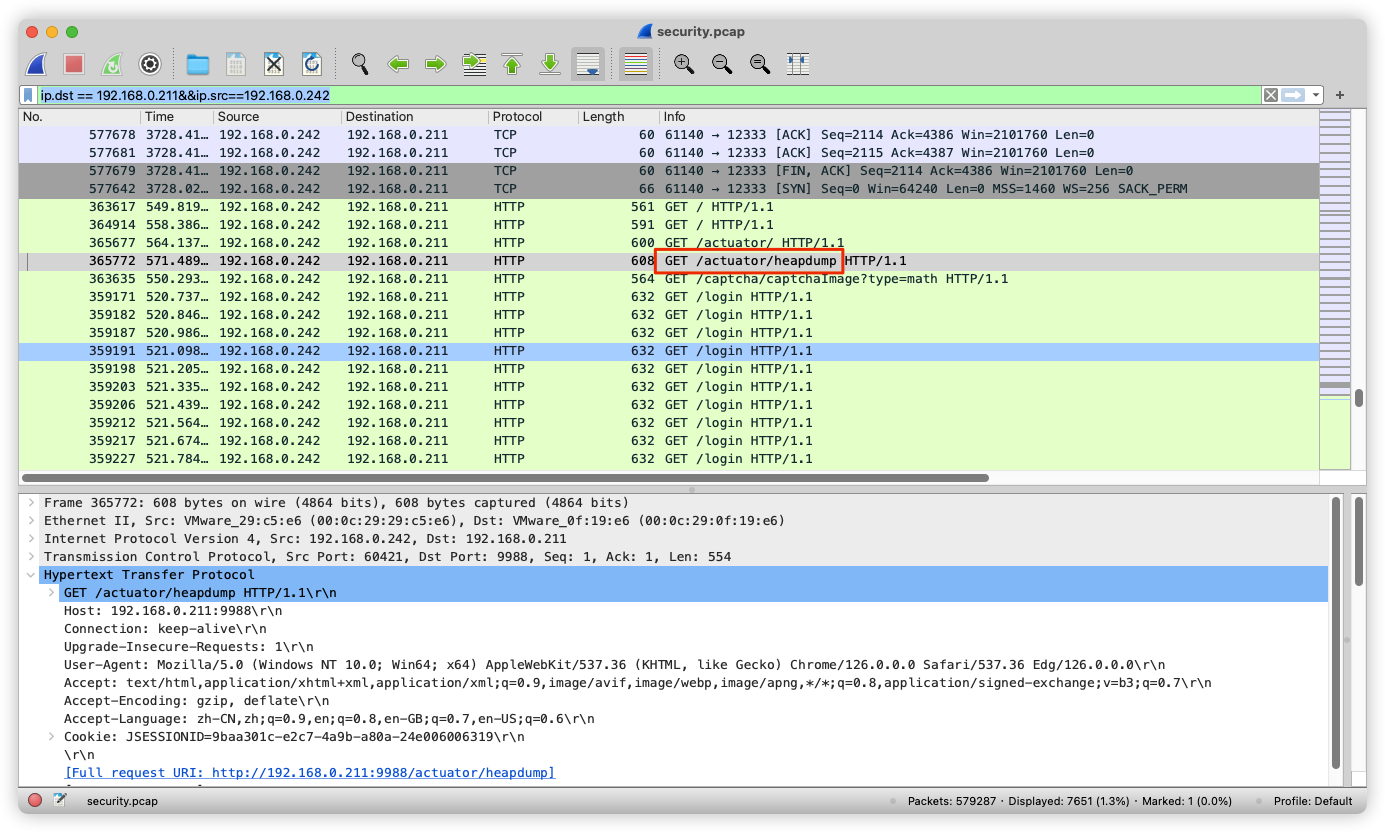Click the zoom out magnifier icon

tap(722, 65)
